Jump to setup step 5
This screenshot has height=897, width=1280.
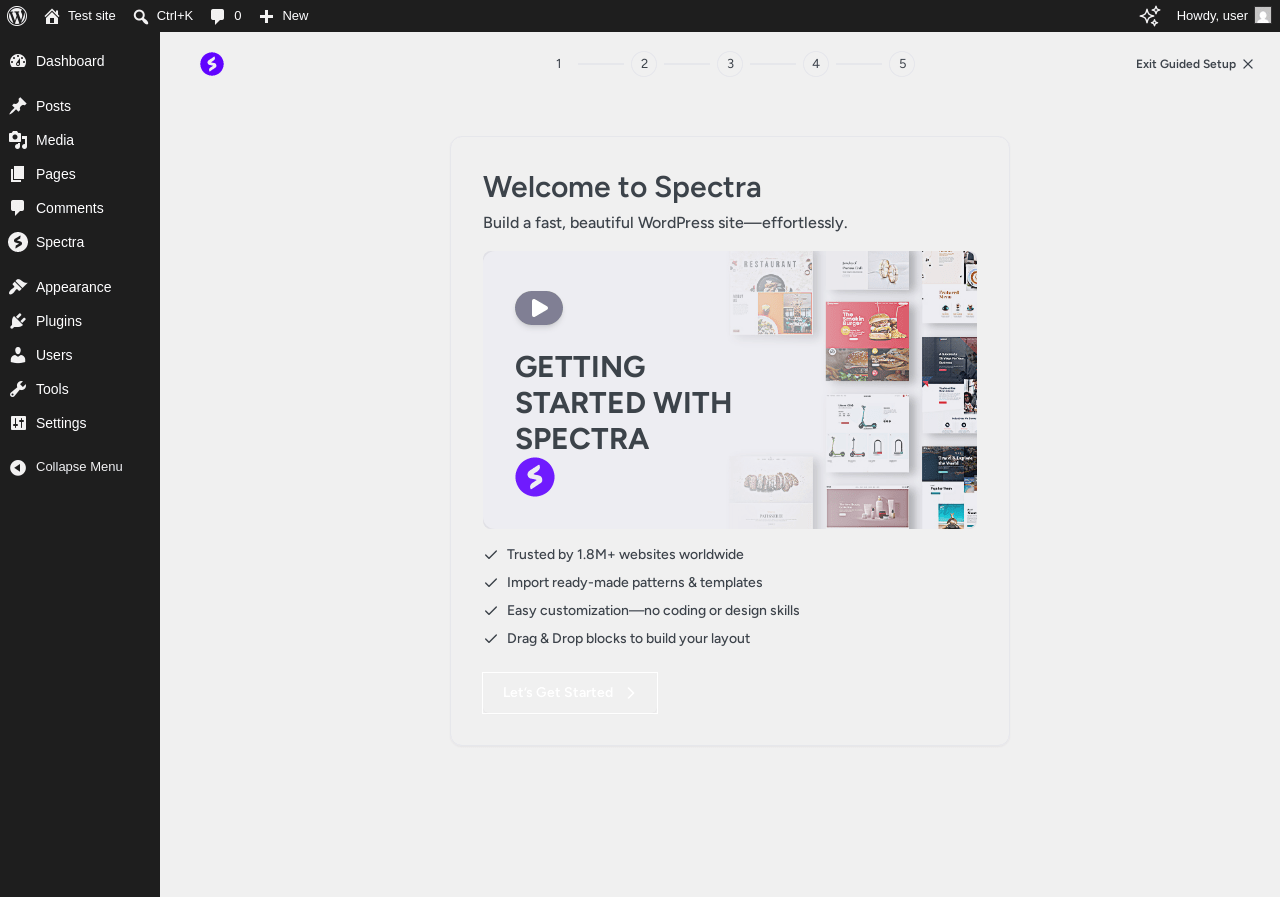point(902,64)
